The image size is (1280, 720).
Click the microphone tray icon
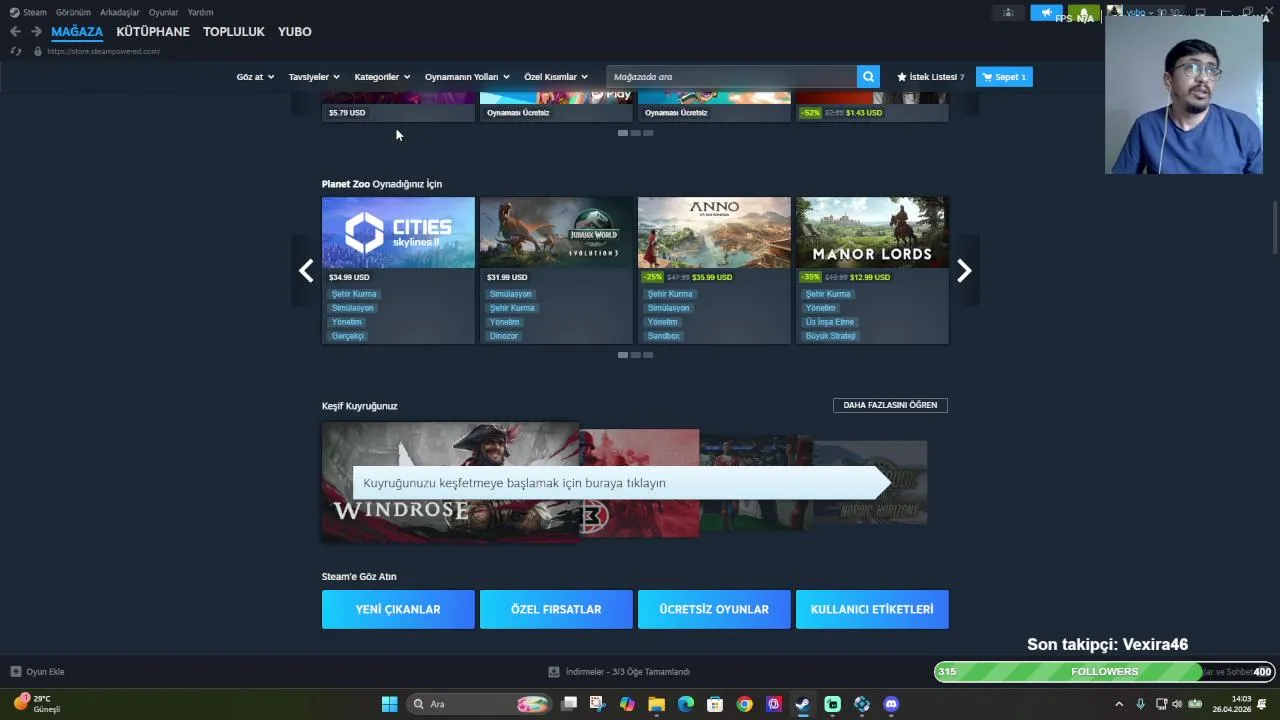[1140, 704]
